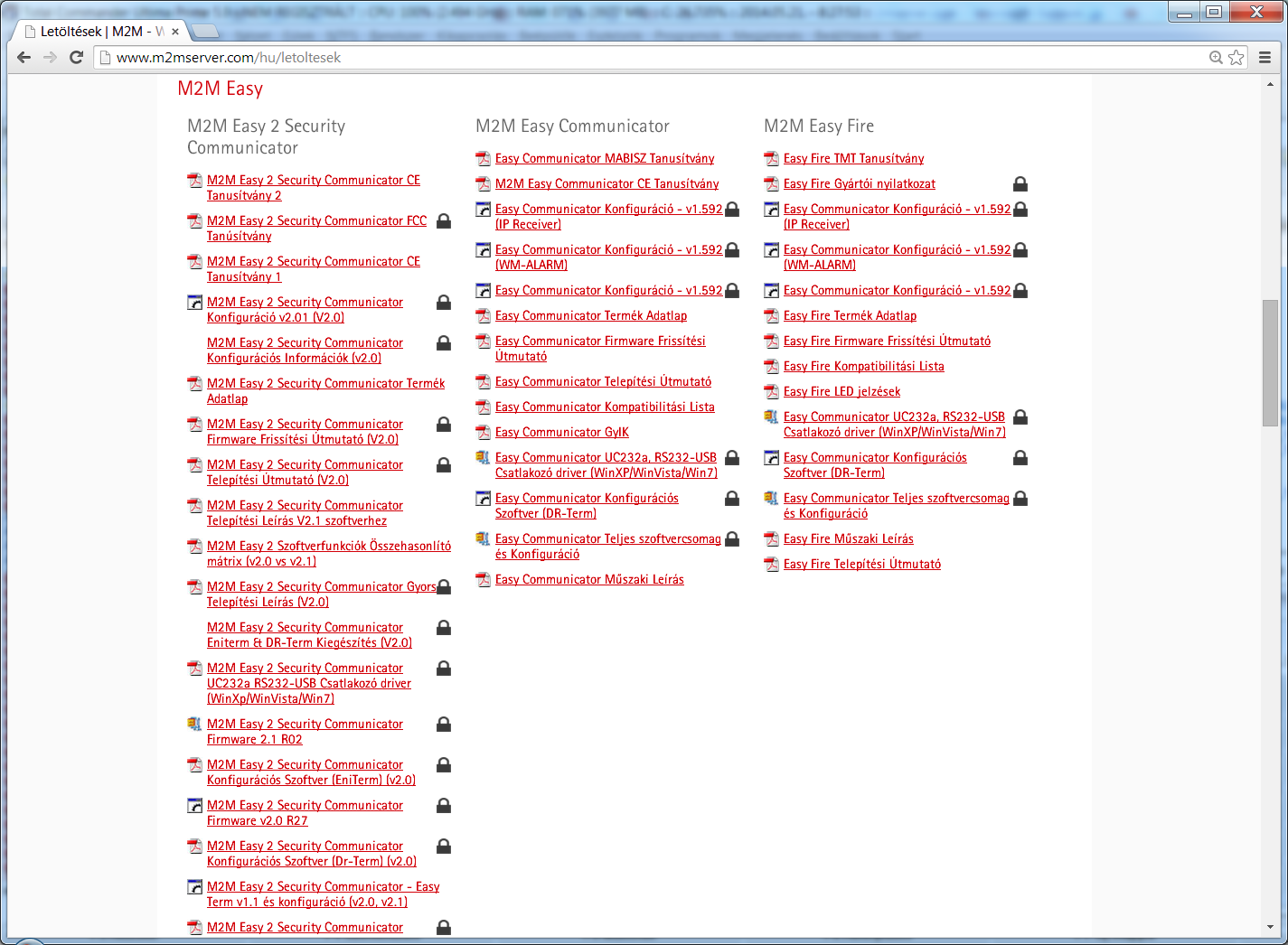
Task: Open M2M Easy 2 Firmware Frissítési Útmutató (V2.0) link
Action: pyautogui.click(x=305, y=432)
